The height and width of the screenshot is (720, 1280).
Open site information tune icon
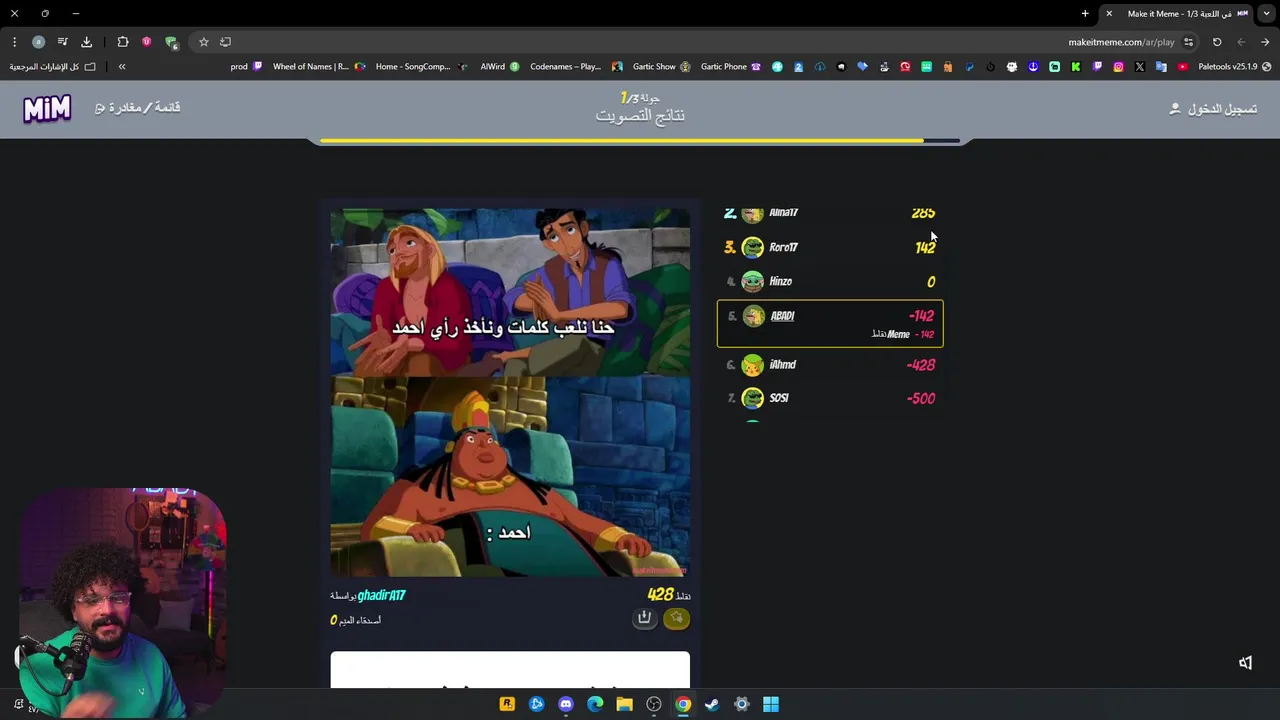point(1188,42)
